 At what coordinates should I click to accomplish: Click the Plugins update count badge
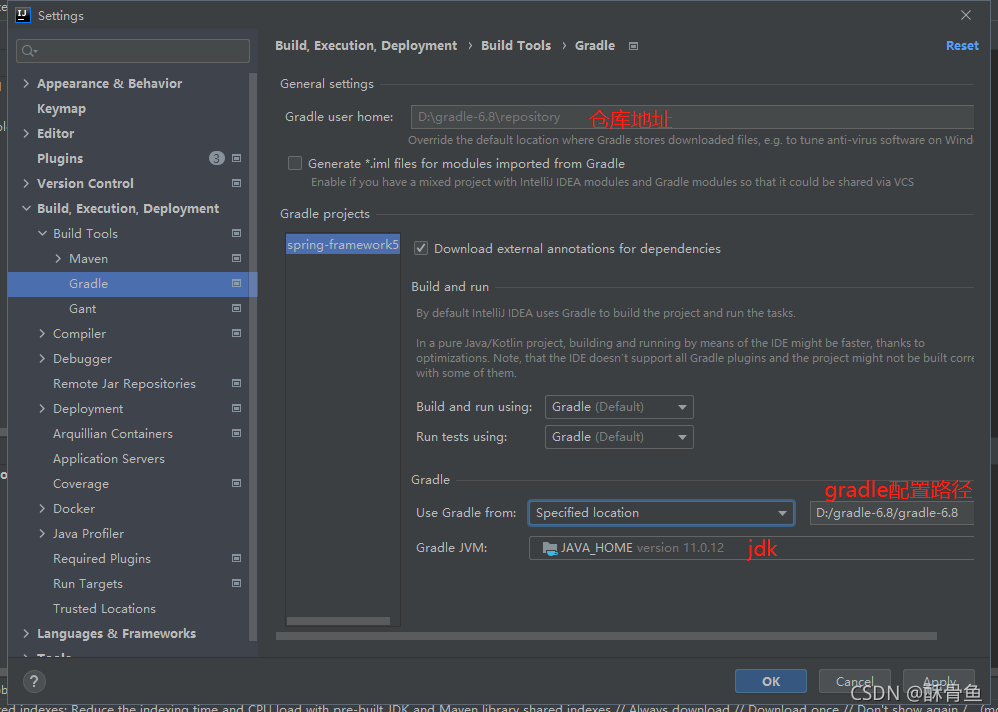click(x=217, y=158)
